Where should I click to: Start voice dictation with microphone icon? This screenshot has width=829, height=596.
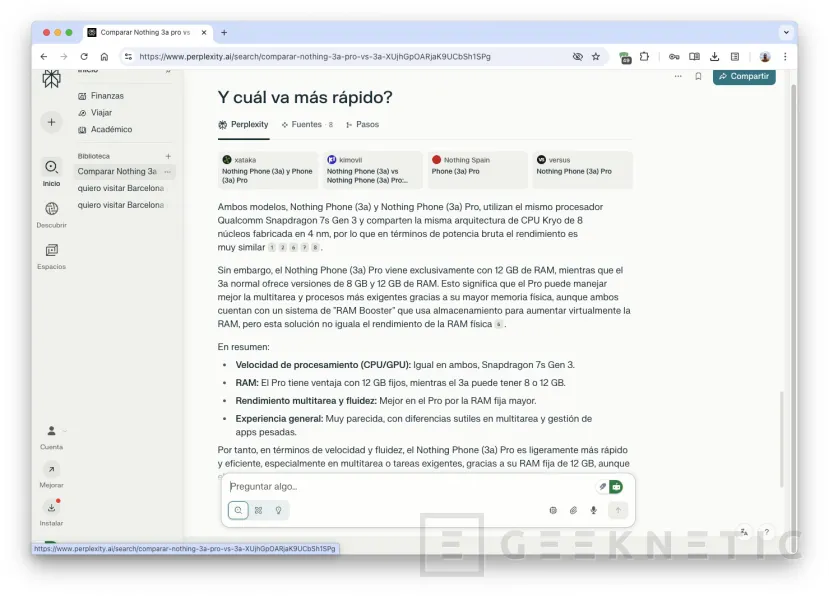pos(594,510)
